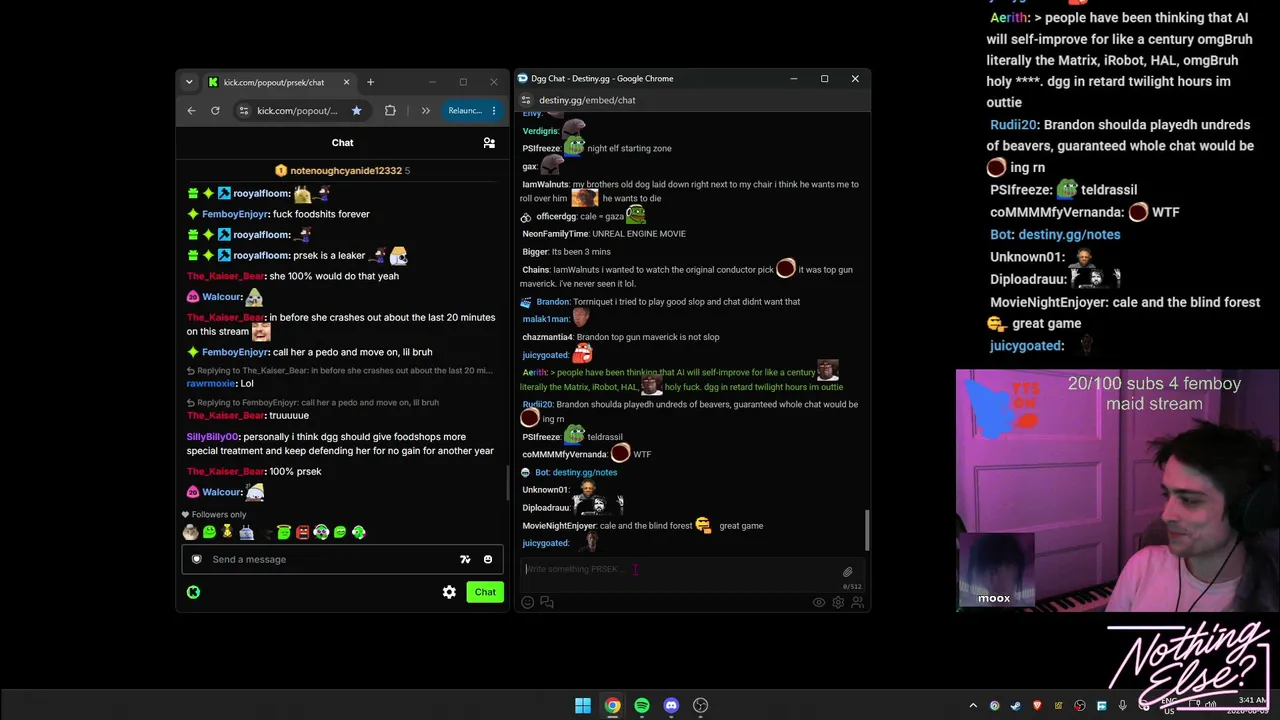1280x720 pixels.
Task: Open the Kick chat users list icon
Action: point(489,143)
